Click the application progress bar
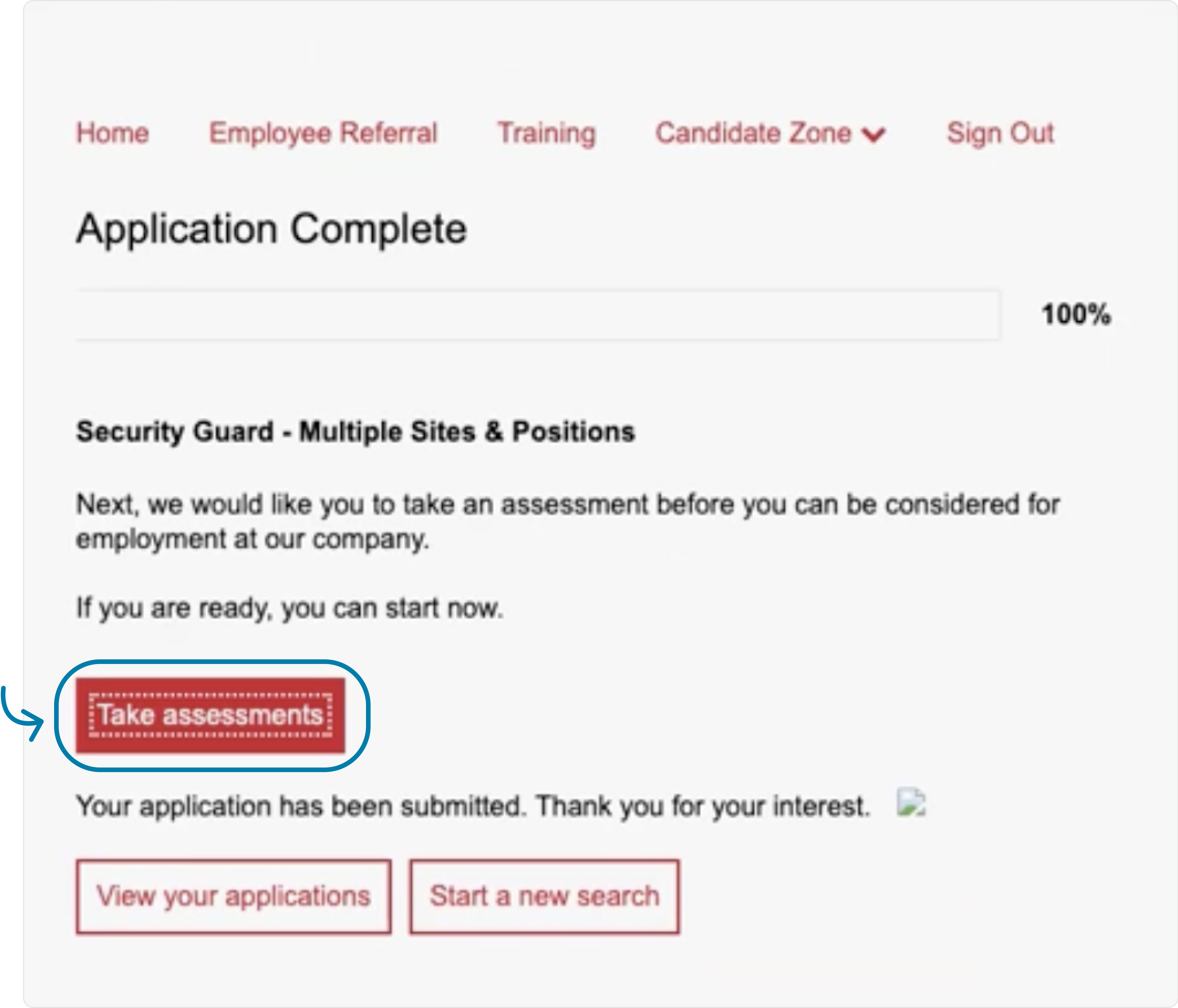The image size is (1178, 1008). tap(538, 315)
